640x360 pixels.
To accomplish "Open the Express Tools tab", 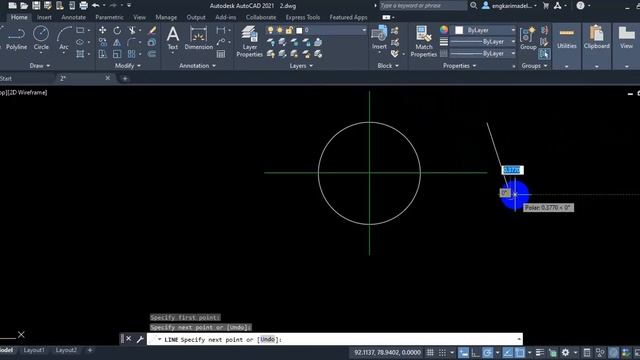I will [x=302, y=17].
